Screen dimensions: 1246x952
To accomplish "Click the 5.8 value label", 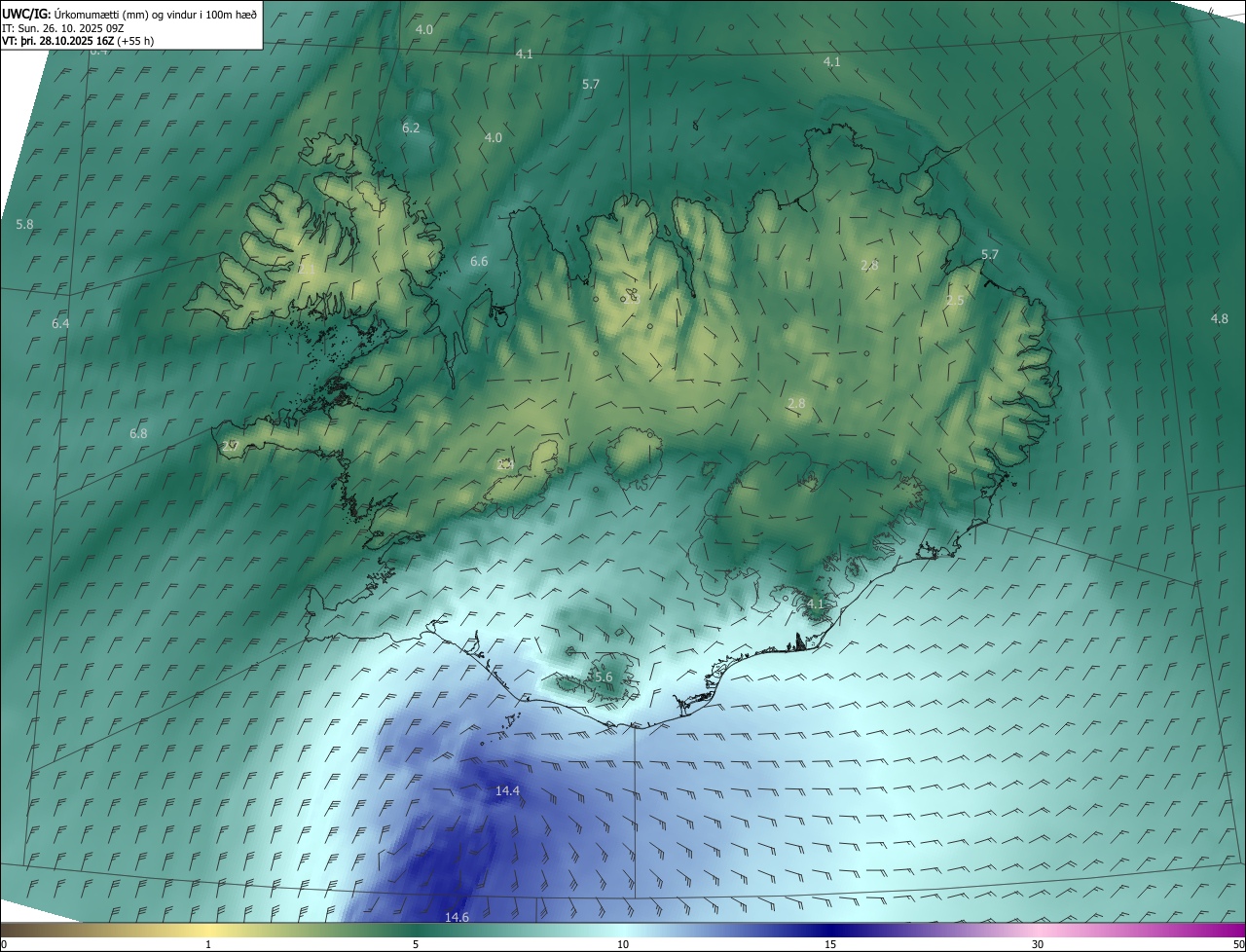I will click(x=24, y=225).
